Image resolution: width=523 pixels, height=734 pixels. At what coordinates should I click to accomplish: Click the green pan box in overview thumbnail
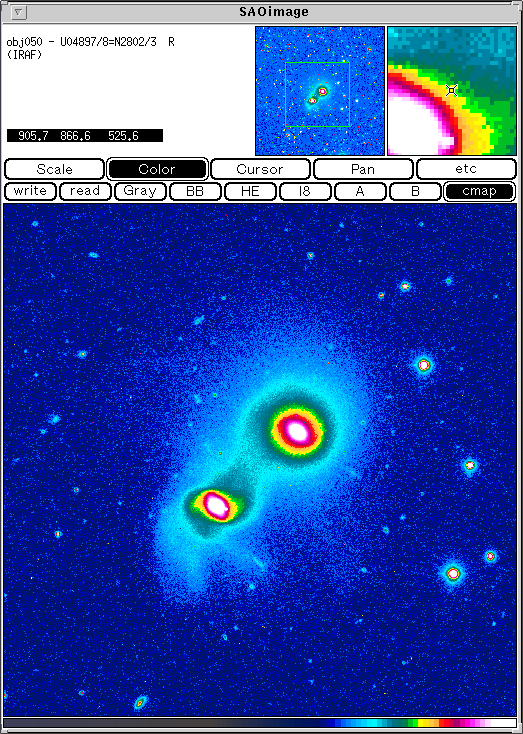317,95
